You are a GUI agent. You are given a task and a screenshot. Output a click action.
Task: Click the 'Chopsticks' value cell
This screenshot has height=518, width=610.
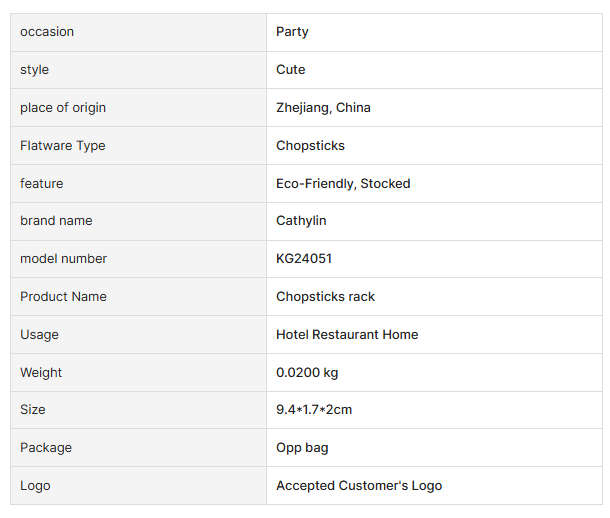(310, 146)
